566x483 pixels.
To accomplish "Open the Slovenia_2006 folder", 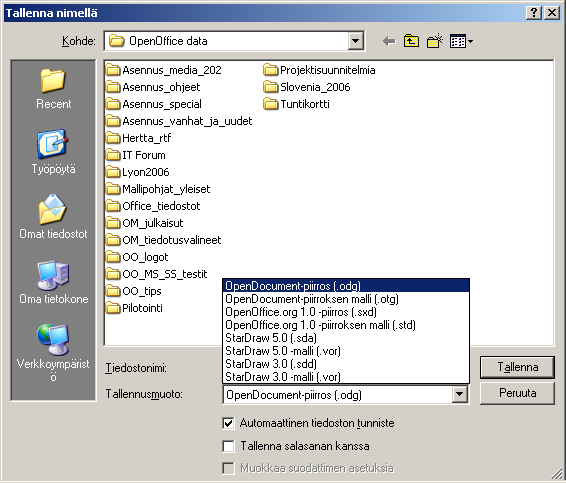I will pyautogui.click(x=307, y=87).
